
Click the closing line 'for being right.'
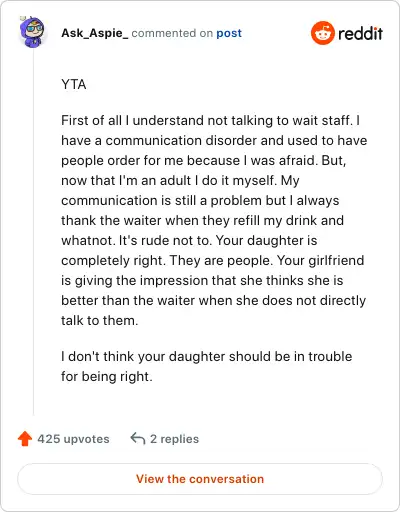[107, 377]
